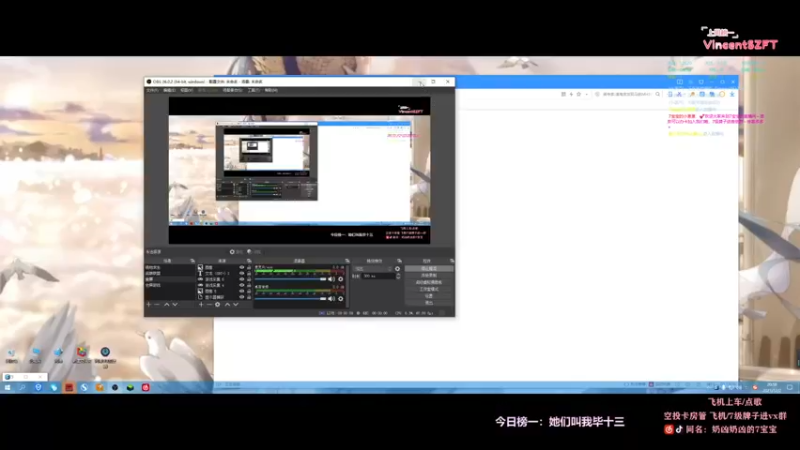Screen dimensions: 800x450
Task: Click the Audio Mixer vertical scrollbar
Action: click(x=348, y=286)
